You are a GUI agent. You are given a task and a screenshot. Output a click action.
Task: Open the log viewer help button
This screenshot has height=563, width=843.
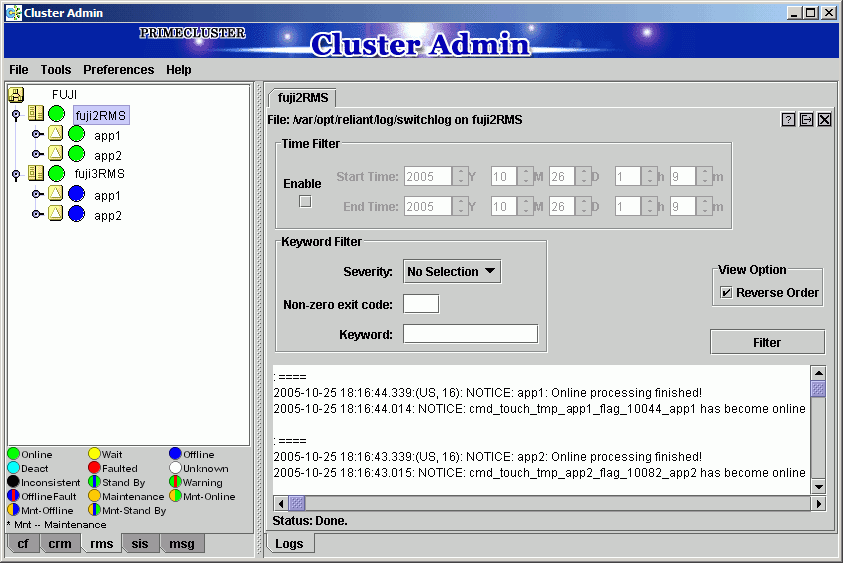point(788,119)
